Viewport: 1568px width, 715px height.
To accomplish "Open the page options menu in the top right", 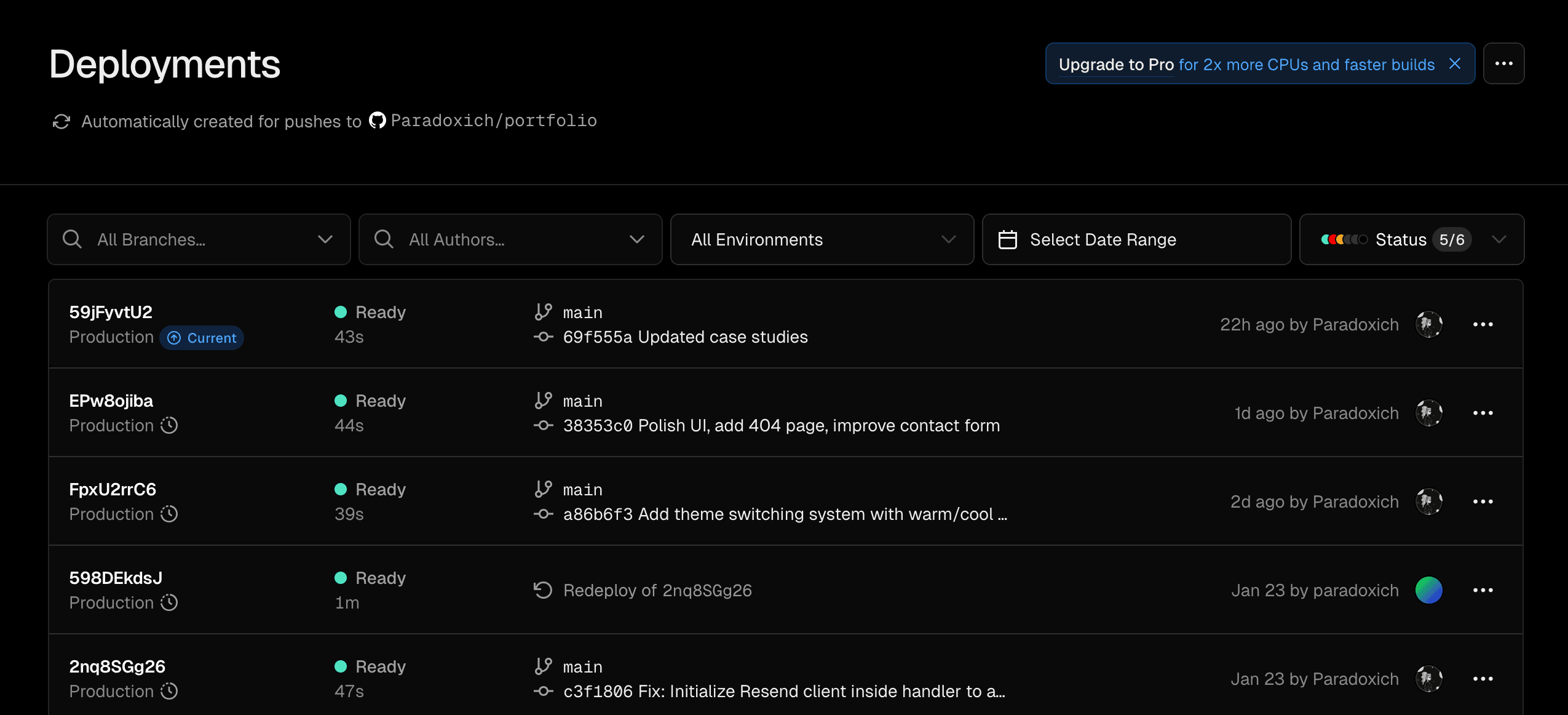I will [1503, 64].
